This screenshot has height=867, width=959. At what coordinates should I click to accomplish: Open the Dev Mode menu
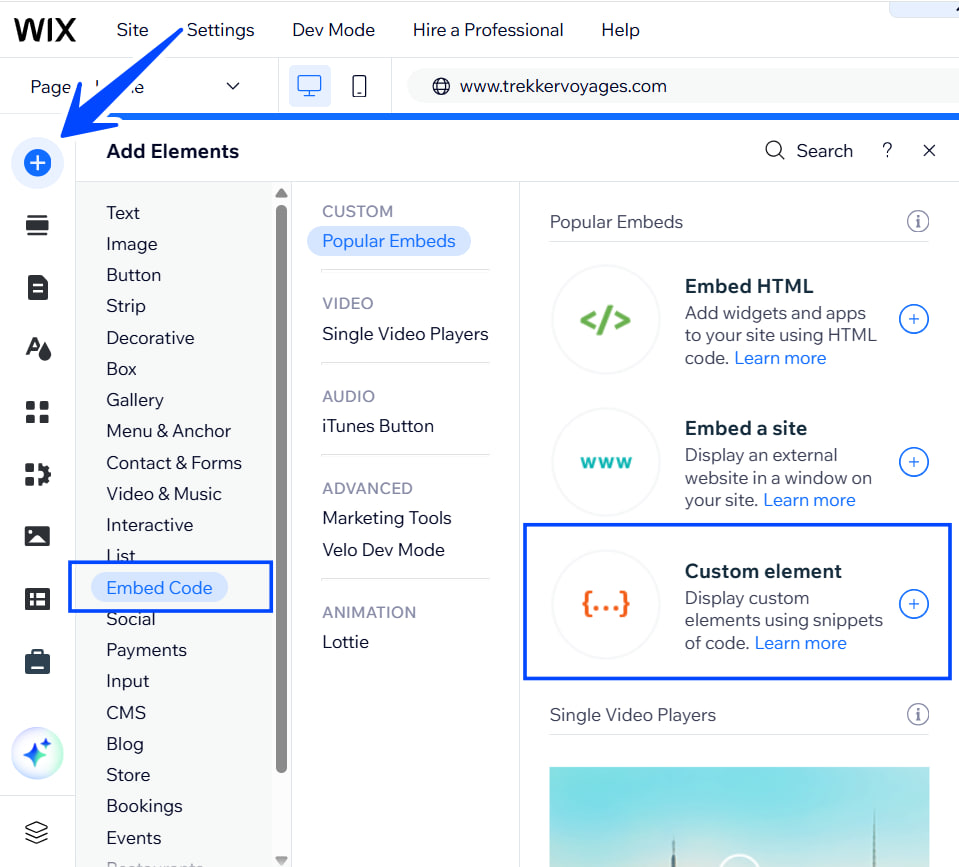point(333,30)
